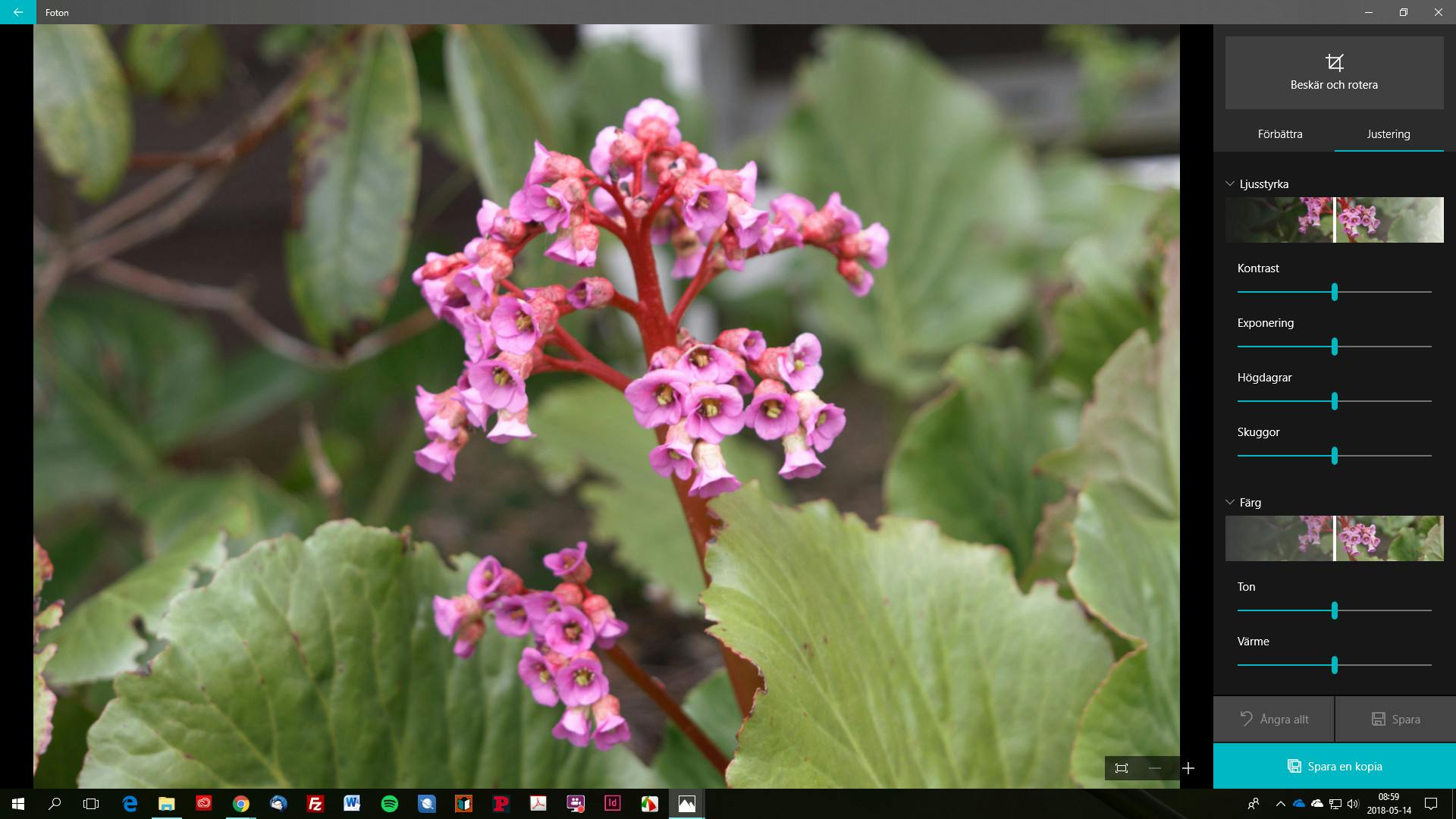Viewport: 1456px width, 819px height.
Task: Zoom out with the minus icon
Action: [1155, 768]
